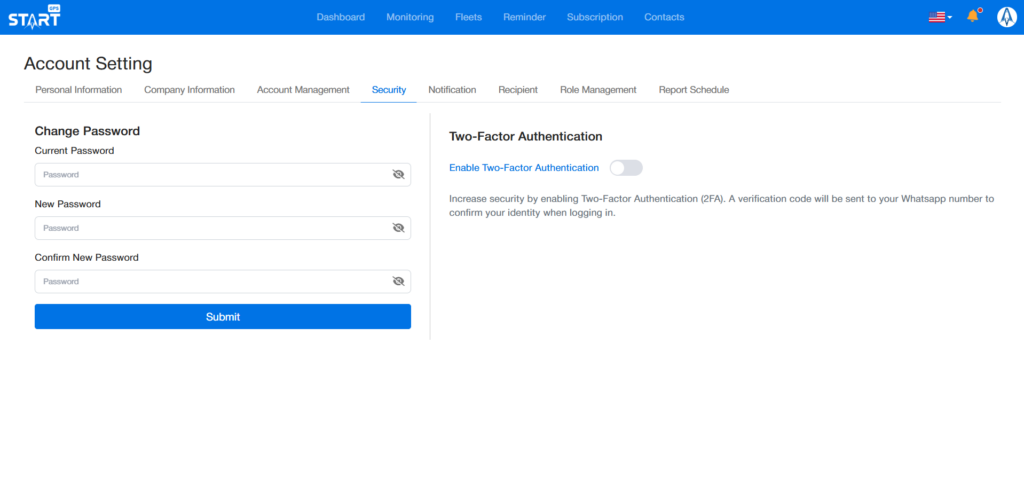Open the US flag language selector
This screenshot has width=1024, height=484.
tap(939, 17)
